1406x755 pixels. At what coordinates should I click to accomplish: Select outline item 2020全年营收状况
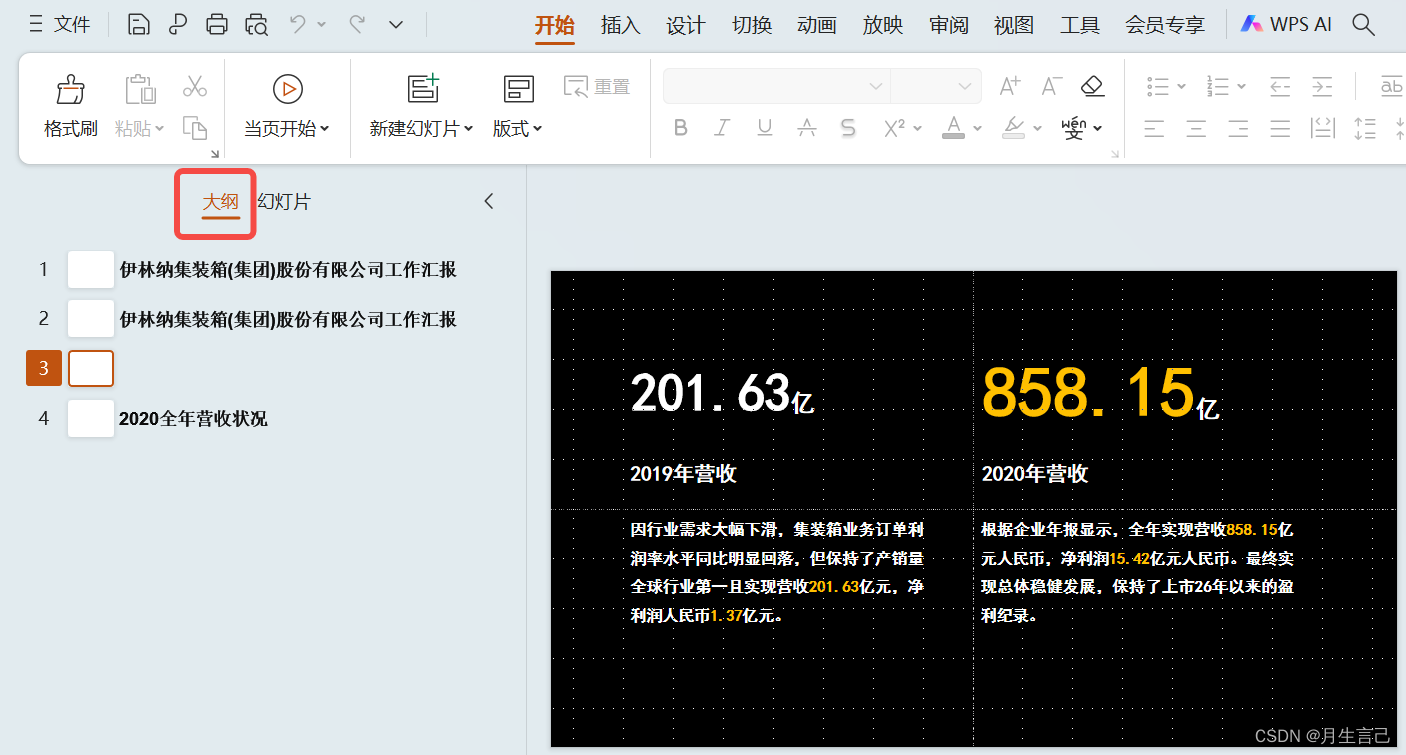[193, 418]
